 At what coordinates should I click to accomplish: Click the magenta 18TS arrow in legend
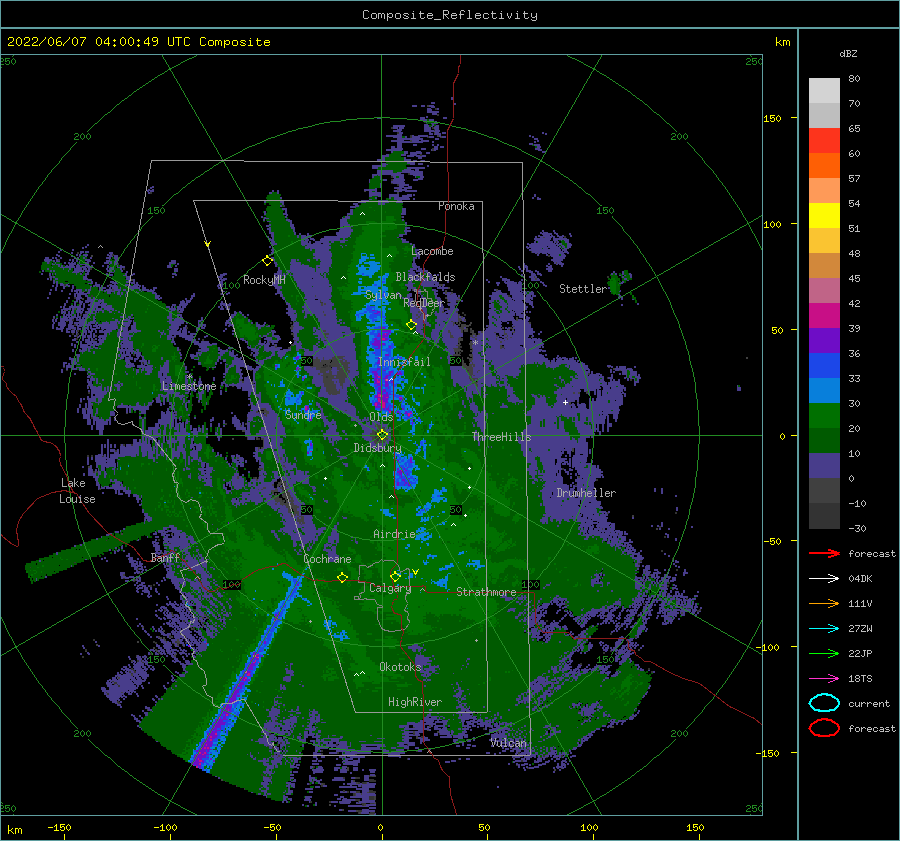click(x=824, y=679)
